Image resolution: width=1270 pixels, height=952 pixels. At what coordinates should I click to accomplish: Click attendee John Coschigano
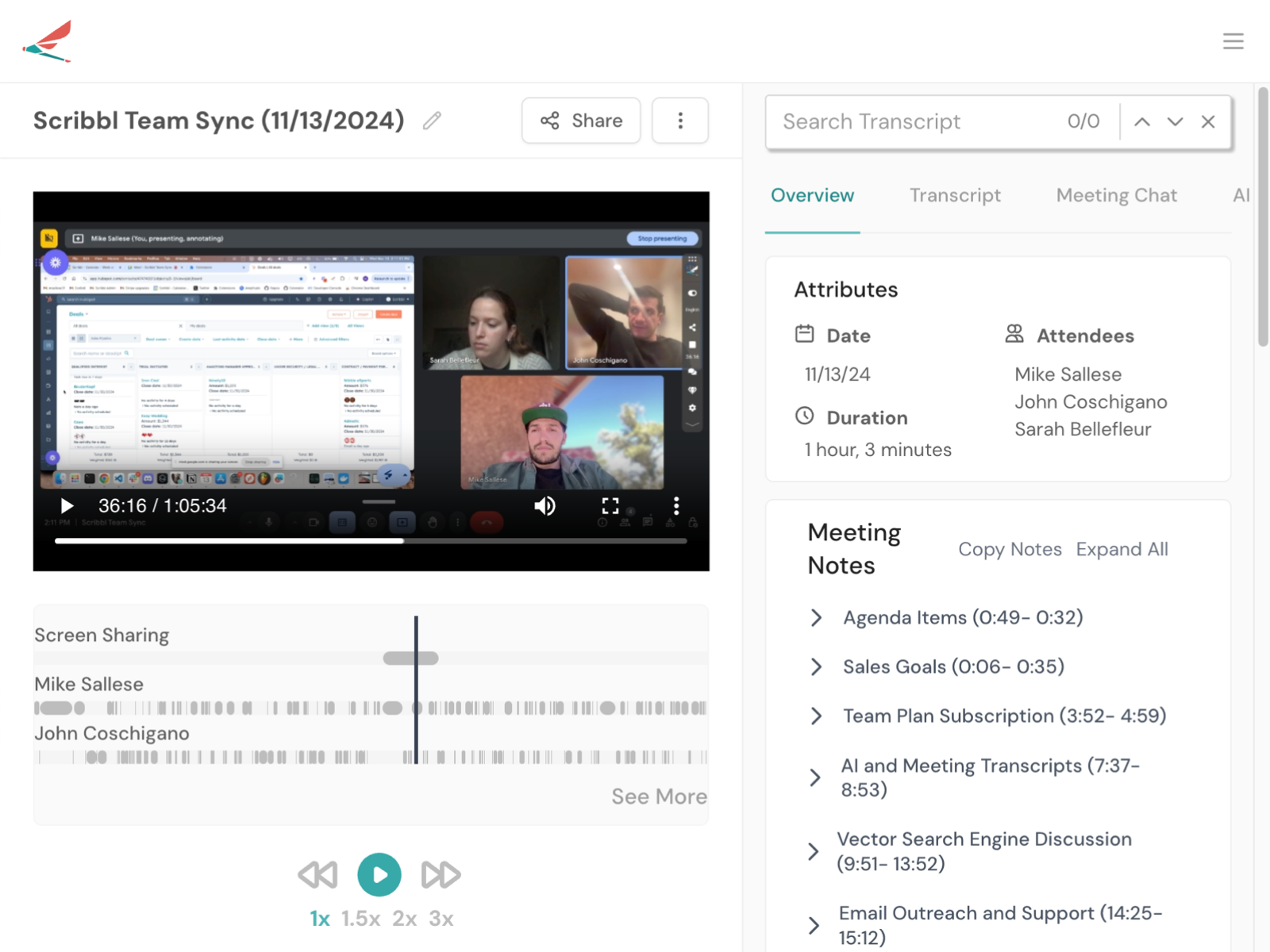pyautogui.click(x=1091, y=402)
